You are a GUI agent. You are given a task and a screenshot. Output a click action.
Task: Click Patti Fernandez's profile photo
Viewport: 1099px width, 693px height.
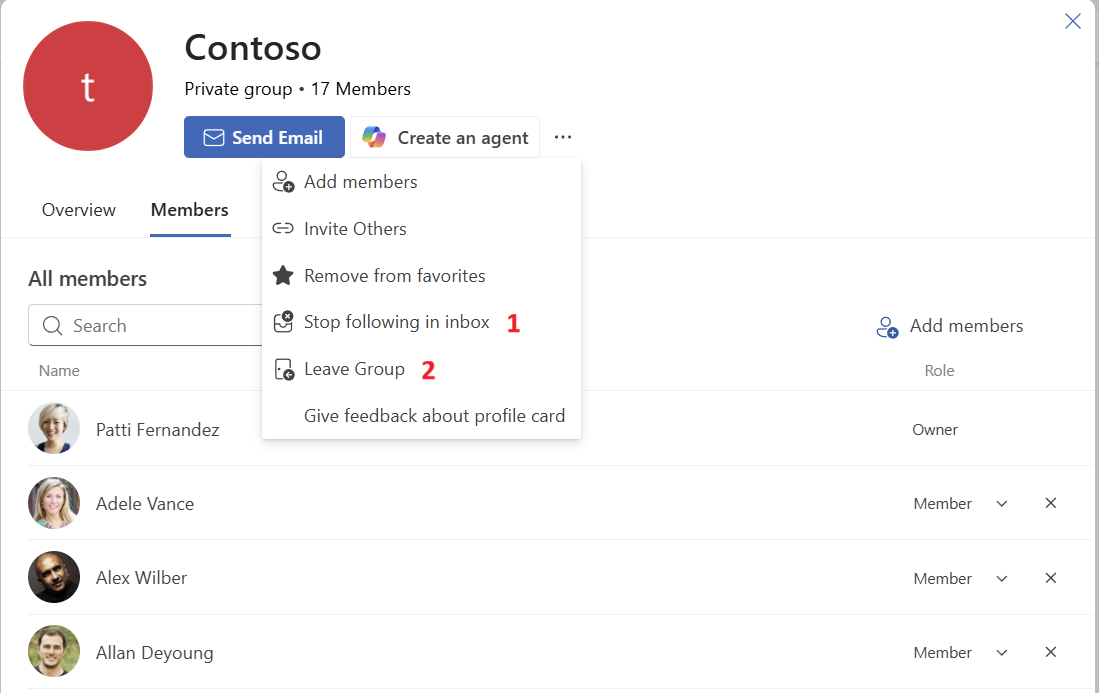[x=54, y=429]
